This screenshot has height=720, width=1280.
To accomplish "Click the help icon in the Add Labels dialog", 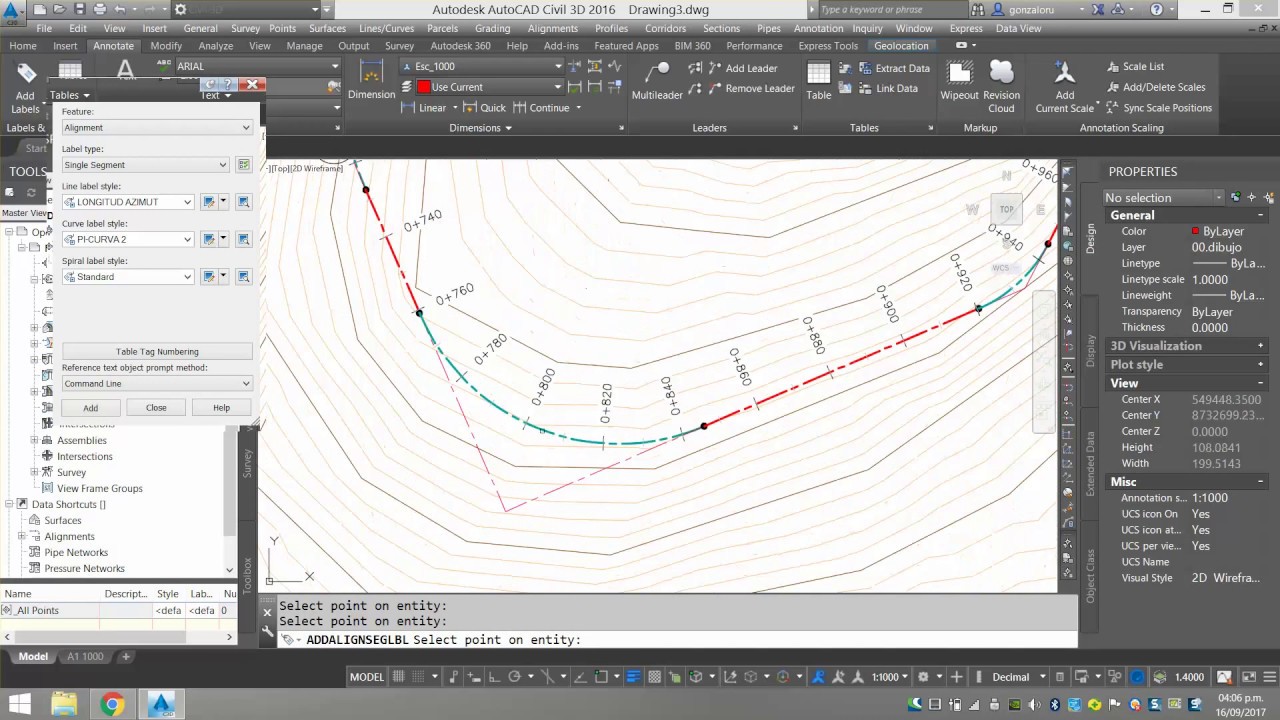I will pyautogui.click(x=228, y=85).
